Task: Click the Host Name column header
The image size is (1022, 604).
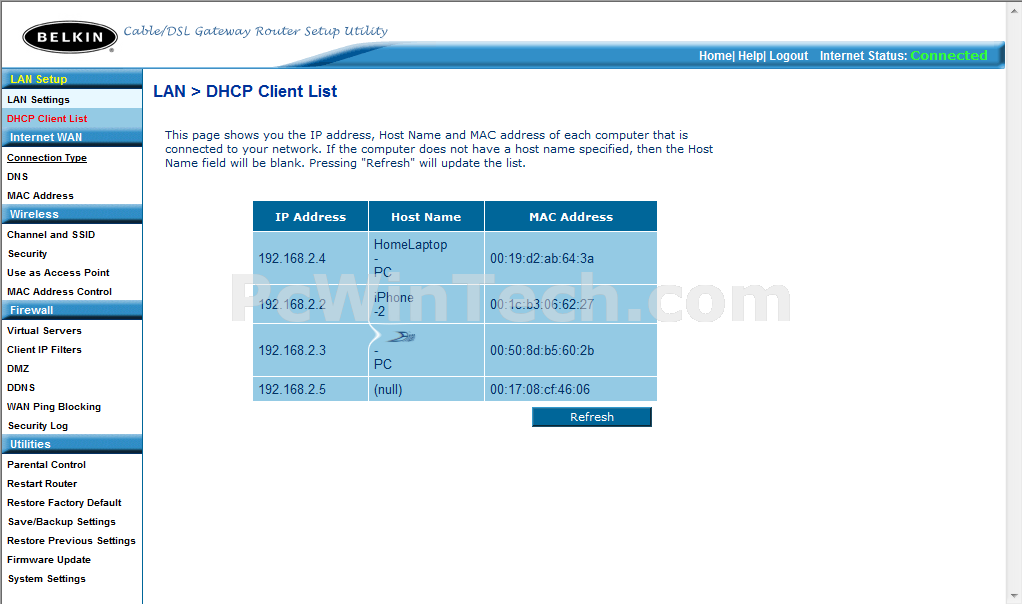Action: click(x=426, y=216)
